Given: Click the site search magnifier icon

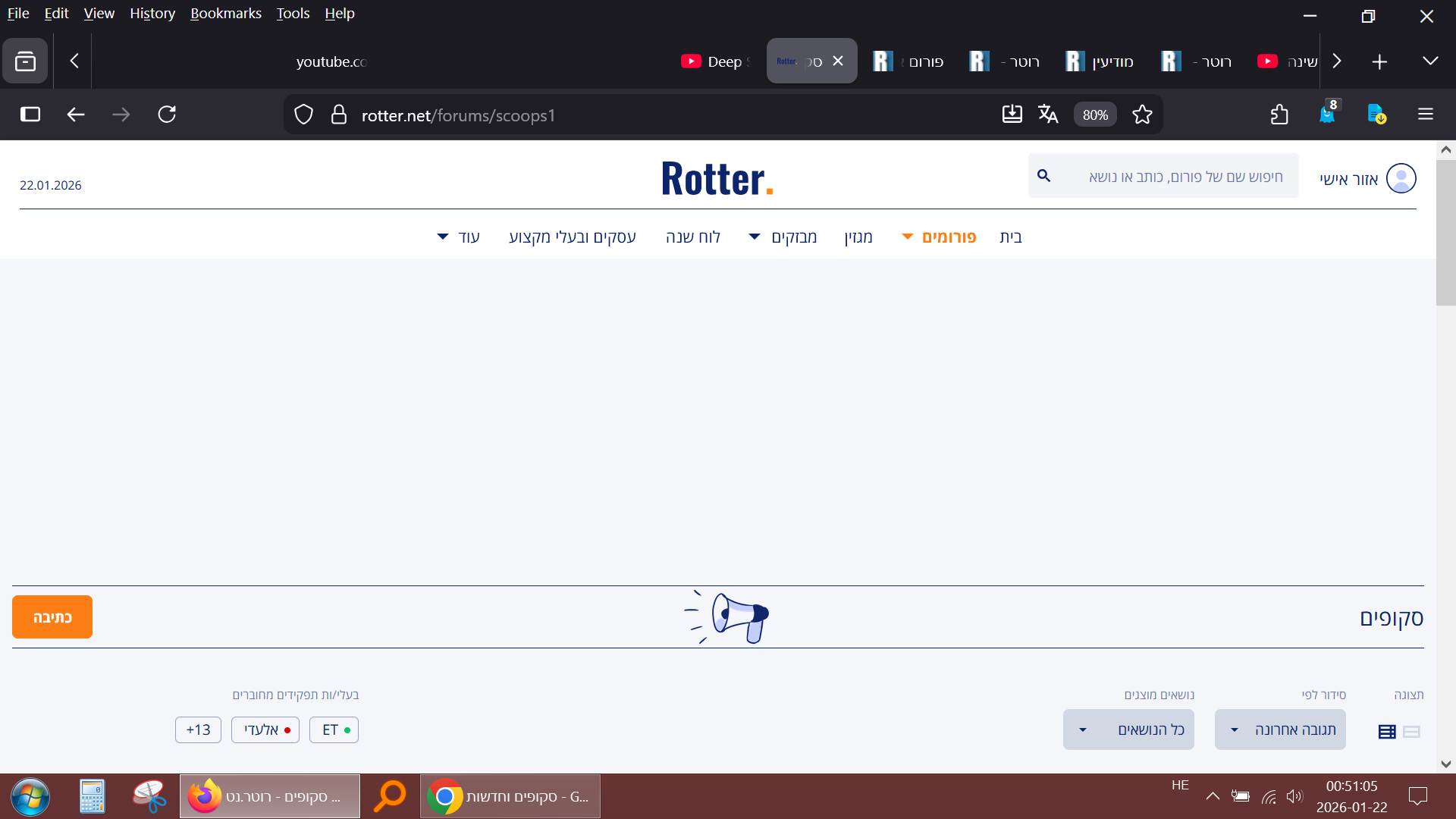Looking at the screenshot, I should coord(1044,176).
